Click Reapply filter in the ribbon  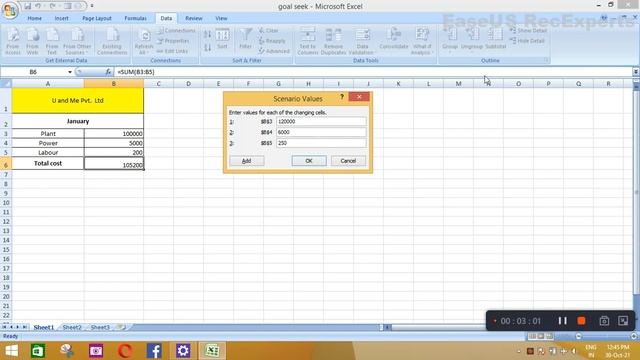(x=272, y=41)
